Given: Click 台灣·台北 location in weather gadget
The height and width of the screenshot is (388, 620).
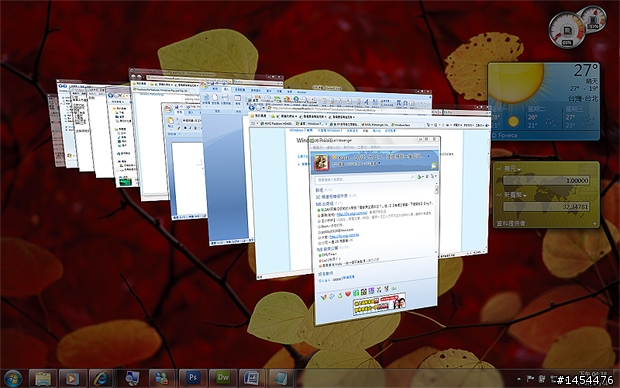Looking at the screenshot, I should pos(583,98).
